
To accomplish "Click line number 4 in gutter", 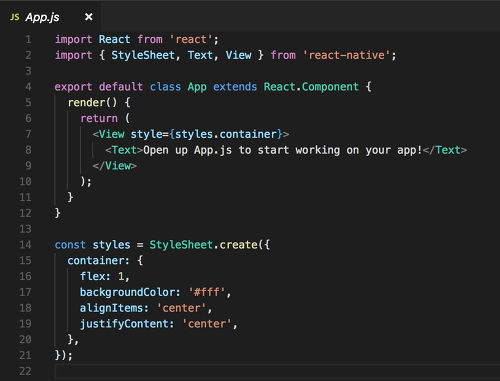I will point(28,87).
